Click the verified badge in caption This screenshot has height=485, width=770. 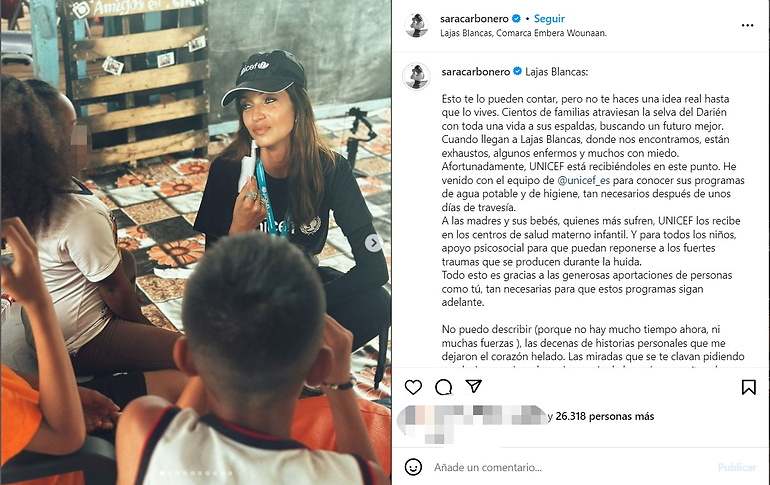(x=517, y=72)
